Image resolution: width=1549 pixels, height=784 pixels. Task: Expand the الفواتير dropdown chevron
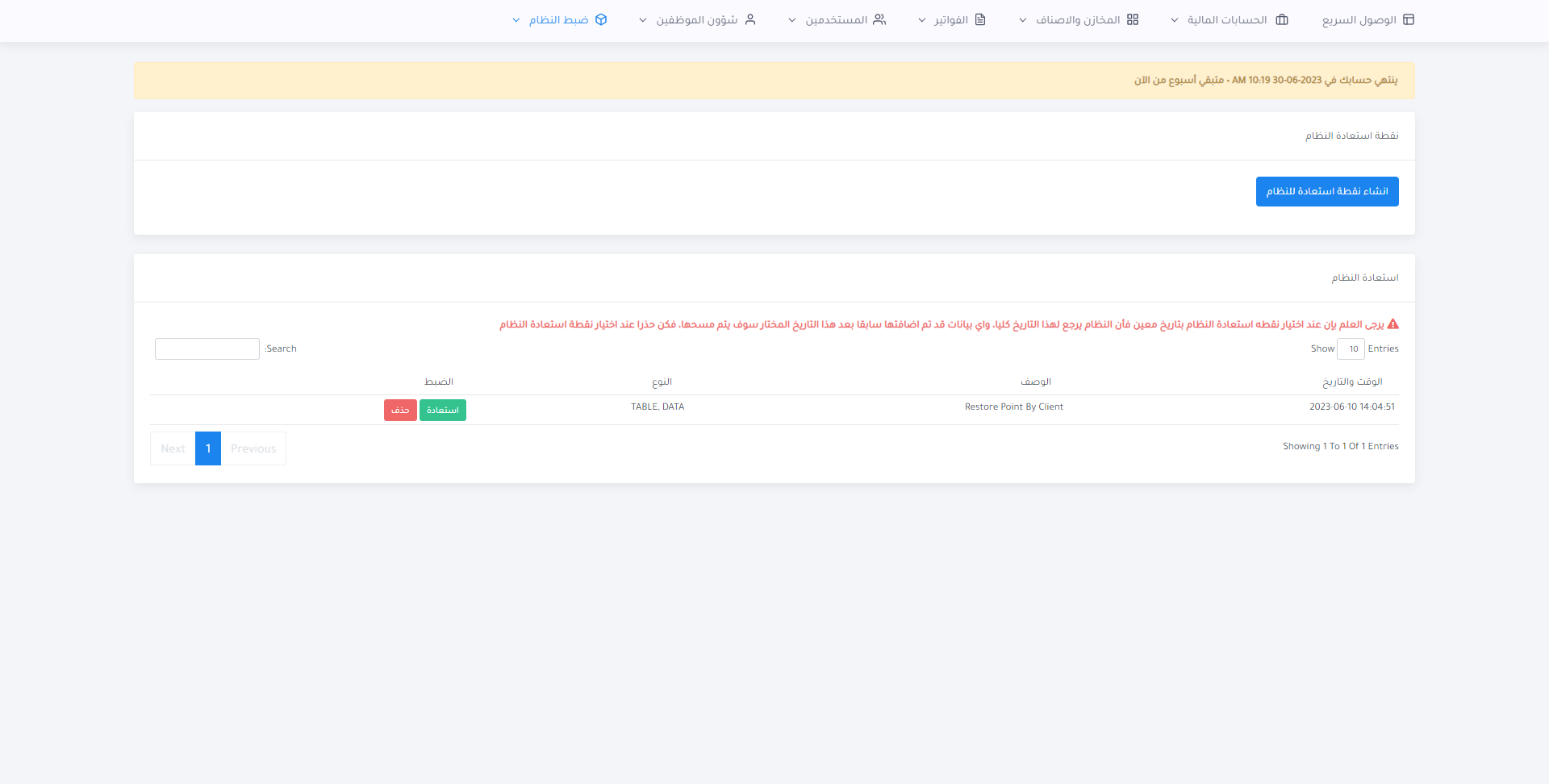(x=922, y=20)
